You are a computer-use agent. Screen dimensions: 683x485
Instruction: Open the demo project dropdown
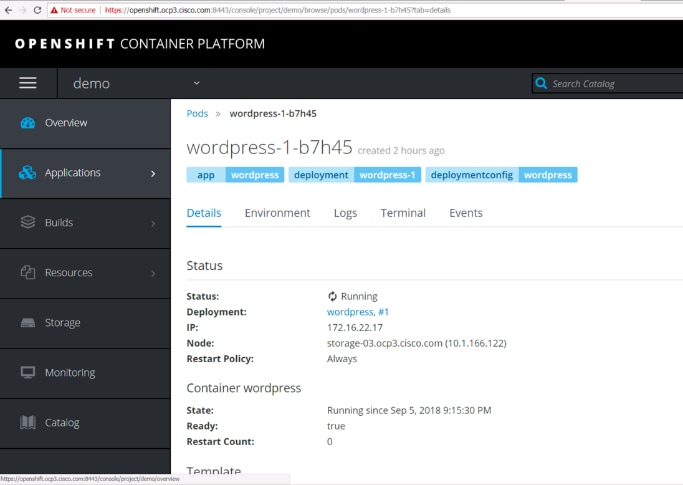136,83
